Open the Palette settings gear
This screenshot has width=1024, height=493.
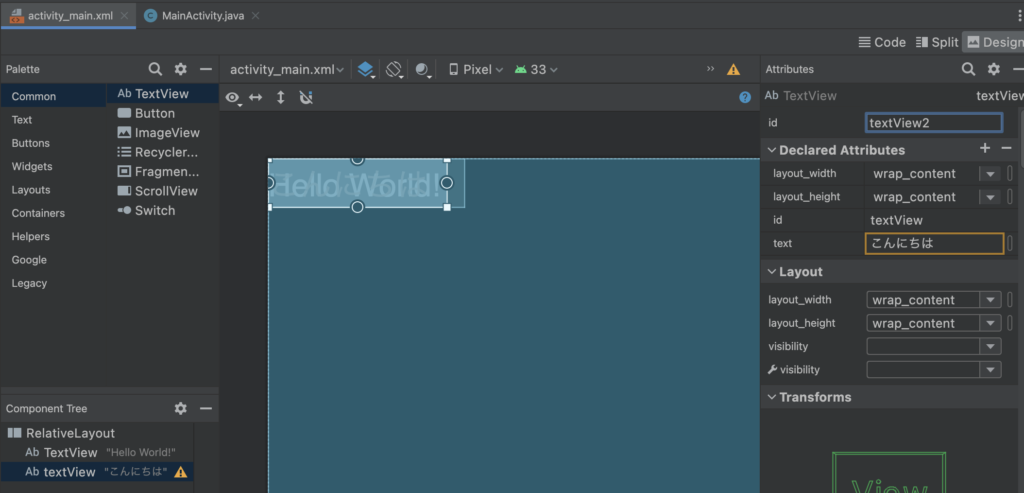tap(181, 69)
